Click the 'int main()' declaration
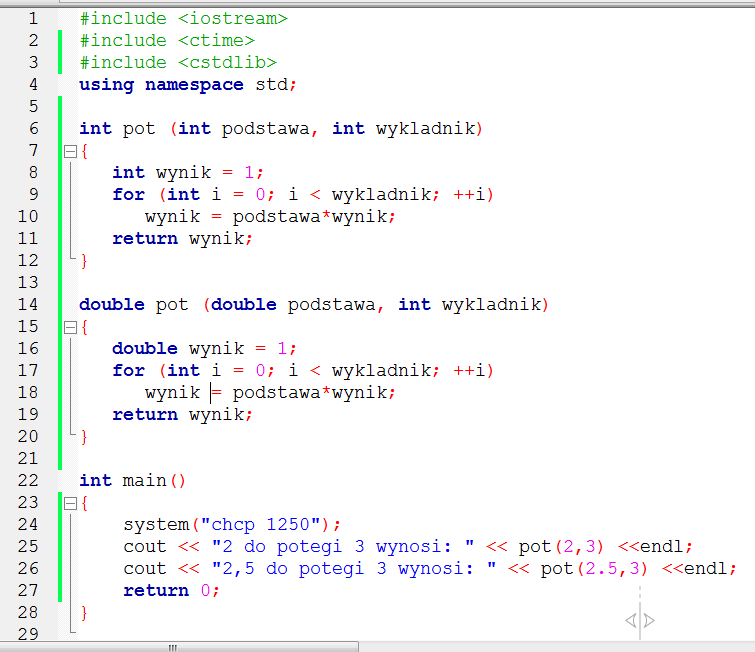The width and height of the screenshot is (755, 652). pyautogui.click(x=132, y=481)
